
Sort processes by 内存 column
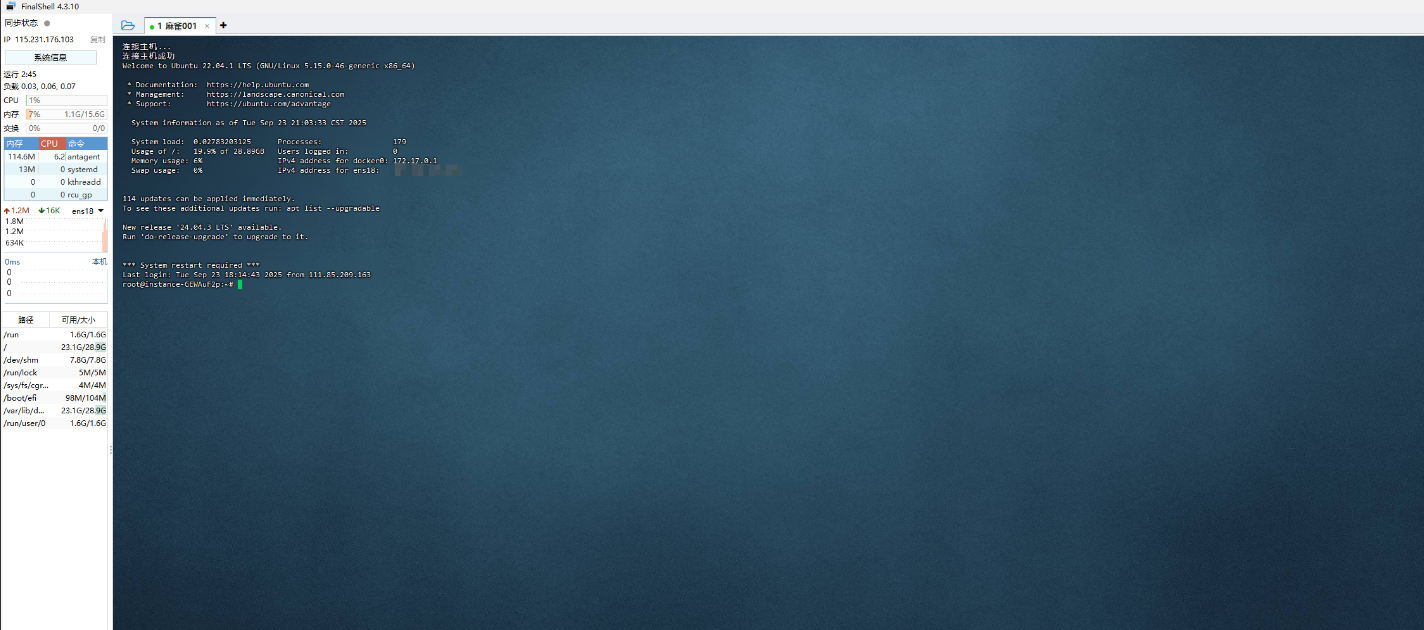click(x=15, y=144)
